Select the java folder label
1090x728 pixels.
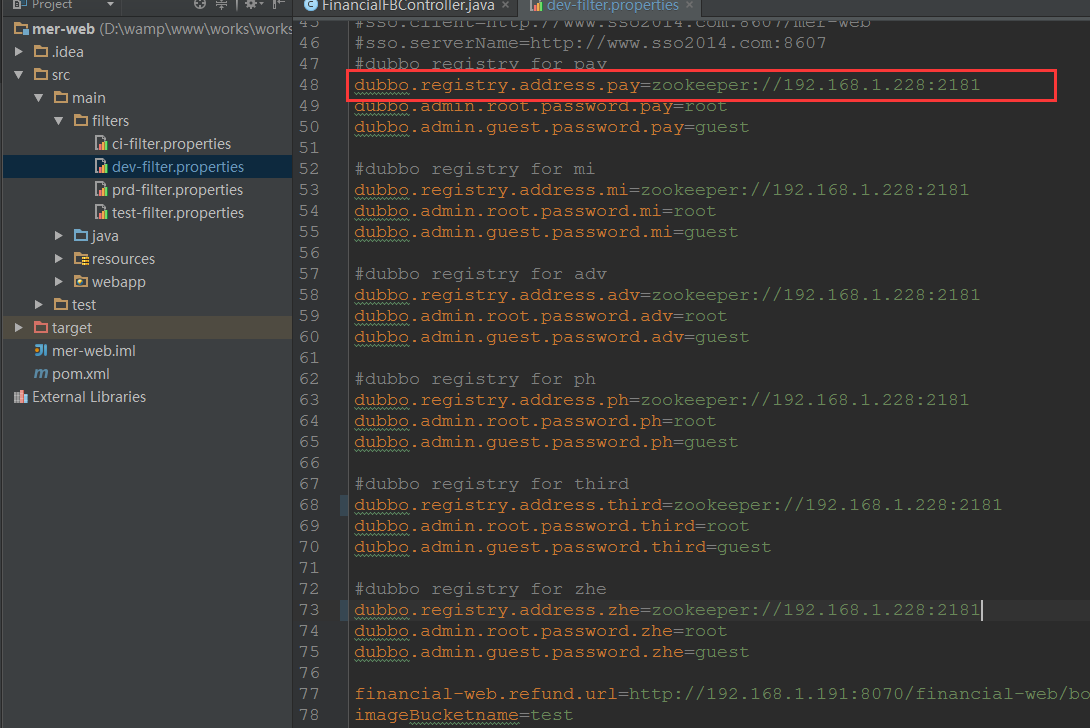click(105, 236)
